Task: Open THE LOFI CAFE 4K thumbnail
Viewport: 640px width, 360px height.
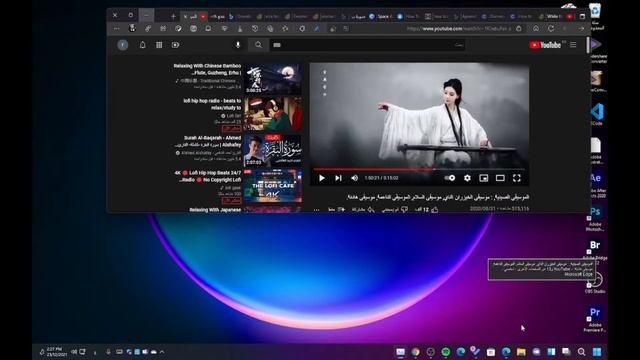Action: point(273,186)
